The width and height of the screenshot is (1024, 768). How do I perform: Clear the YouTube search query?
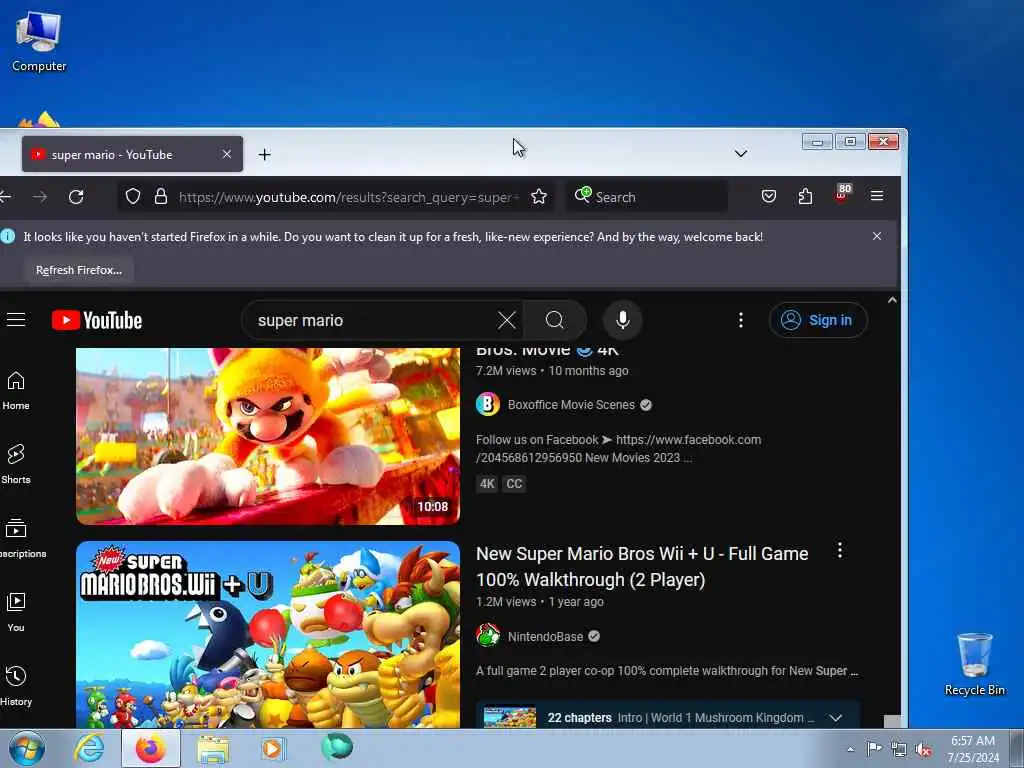506,320
